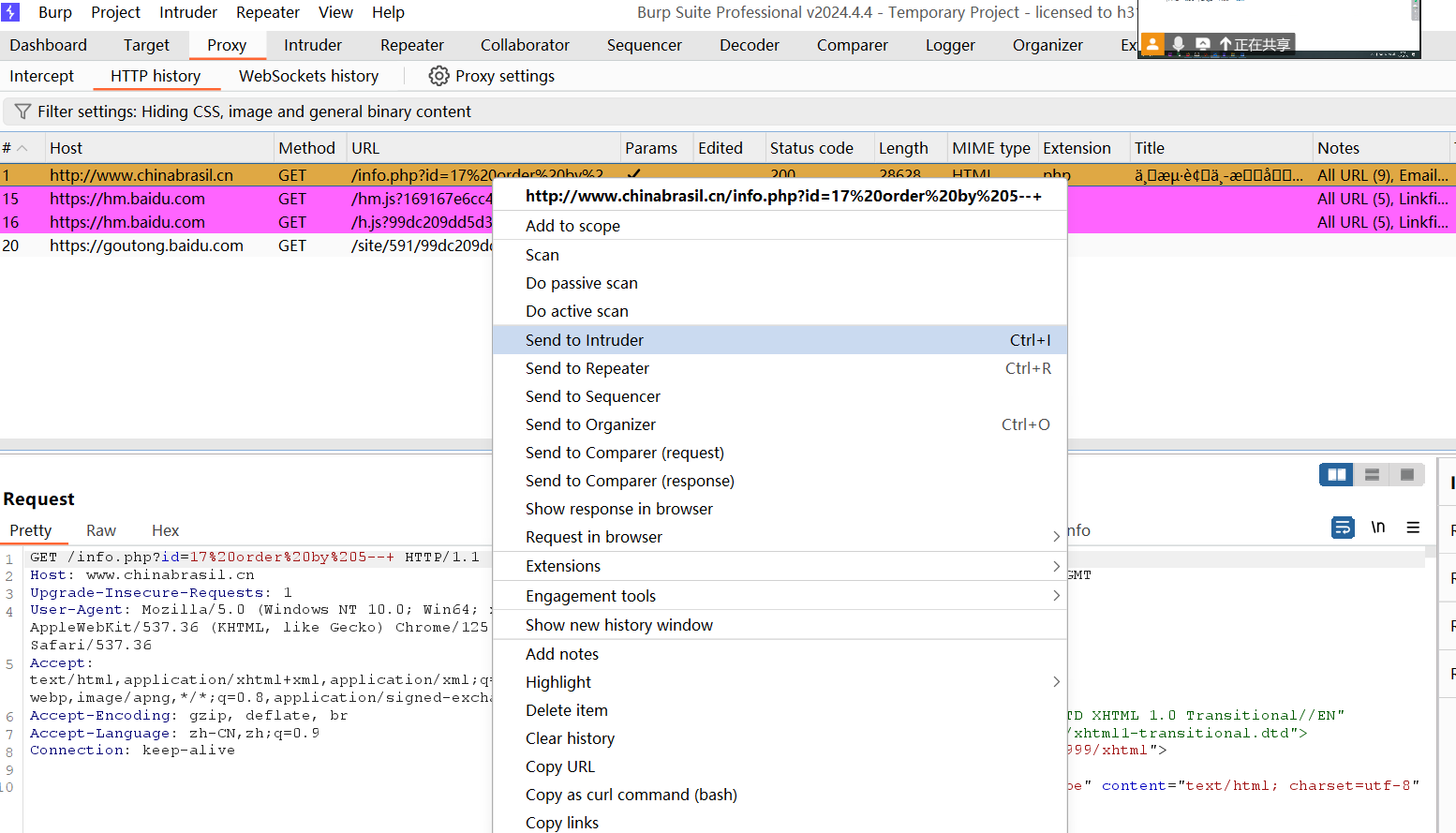The height and width of the screenshot is (833, 1456).
Task: Choose Copy URL
Action: point(780,766)
